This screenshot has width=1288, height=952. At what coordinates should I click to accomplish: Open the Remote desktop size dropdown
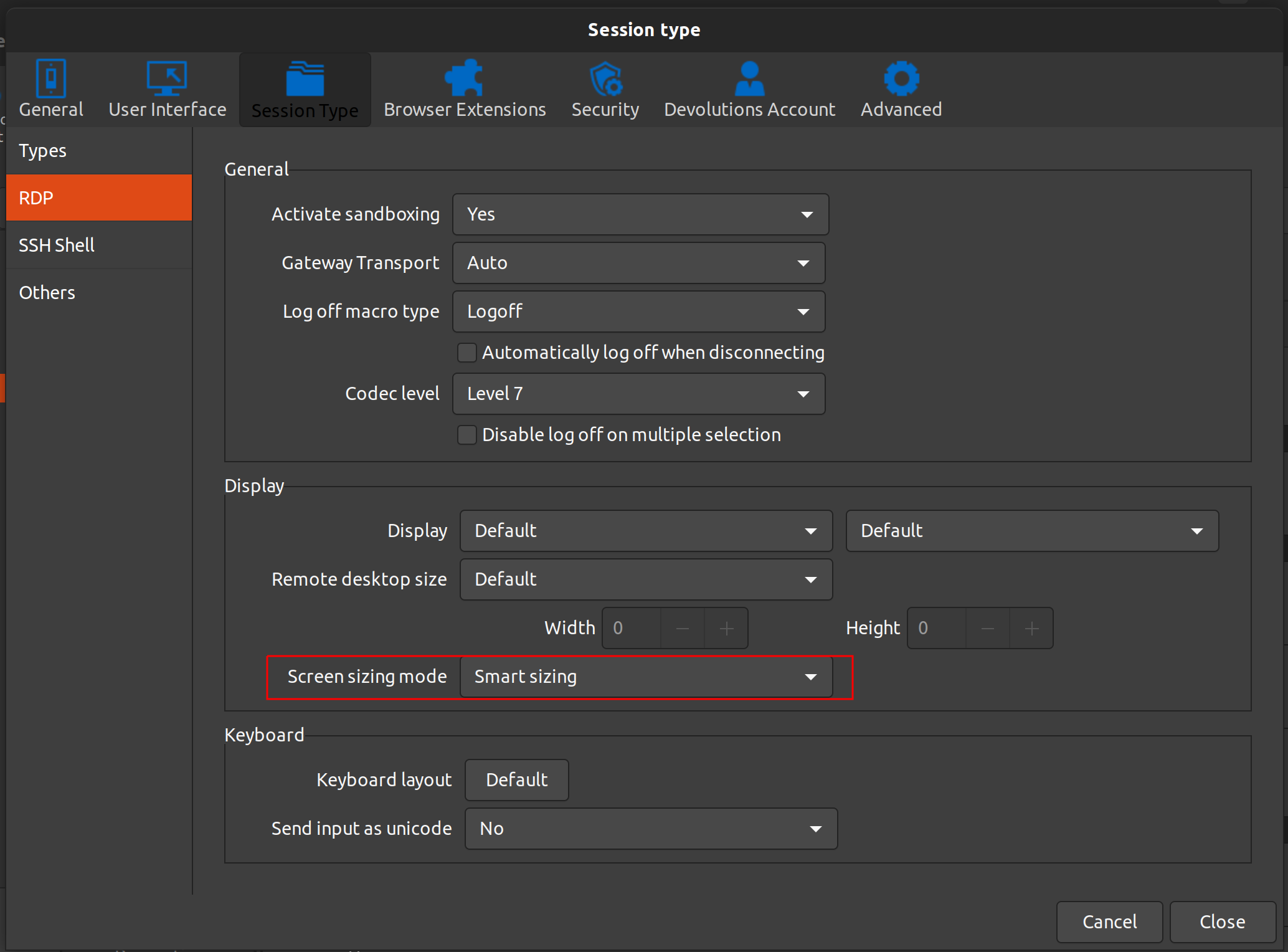tap(646, 579)
